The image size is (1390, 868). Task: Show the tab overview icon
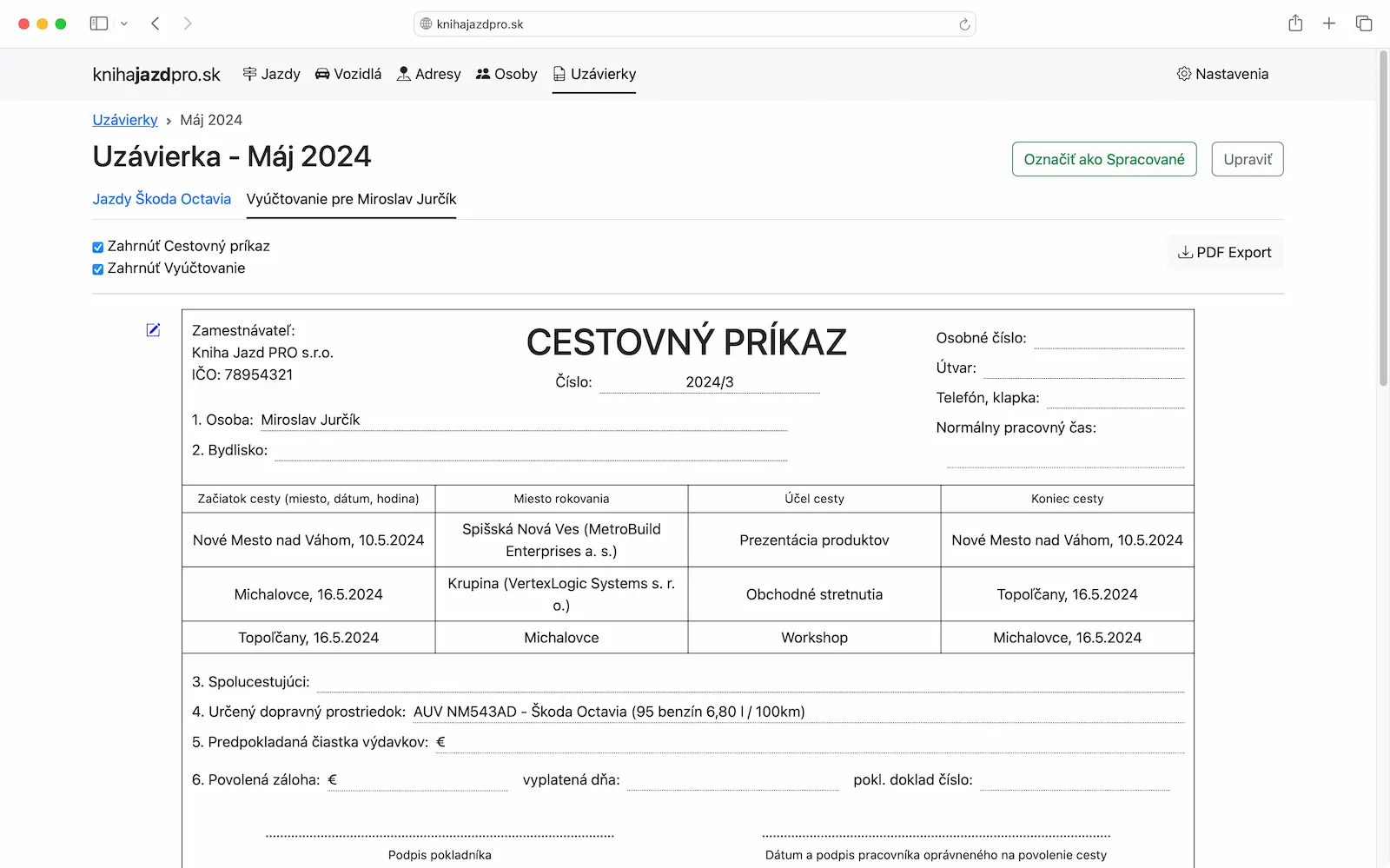(x=1364, y=23)
